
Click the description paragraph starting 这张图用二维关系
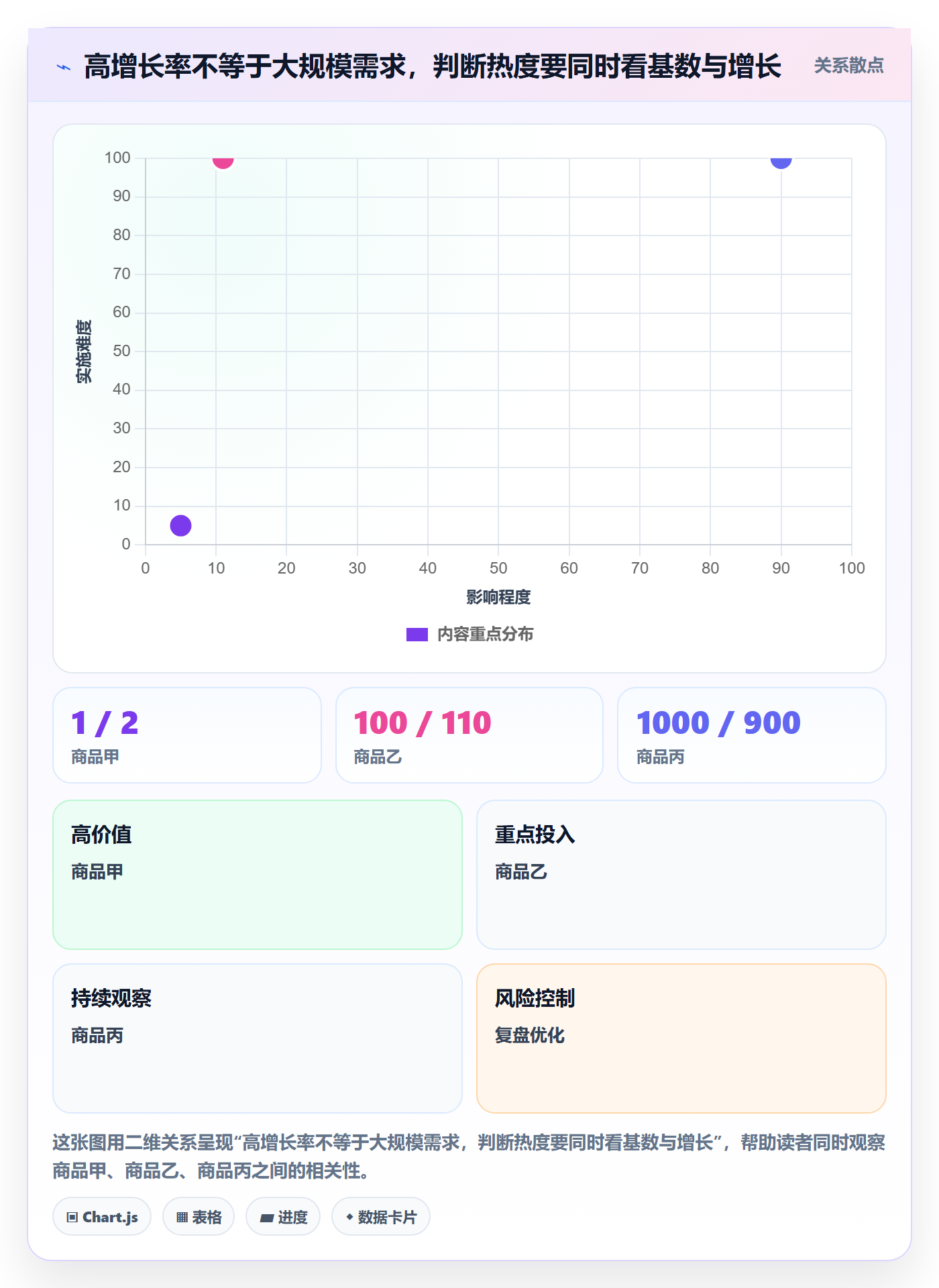469,1157
